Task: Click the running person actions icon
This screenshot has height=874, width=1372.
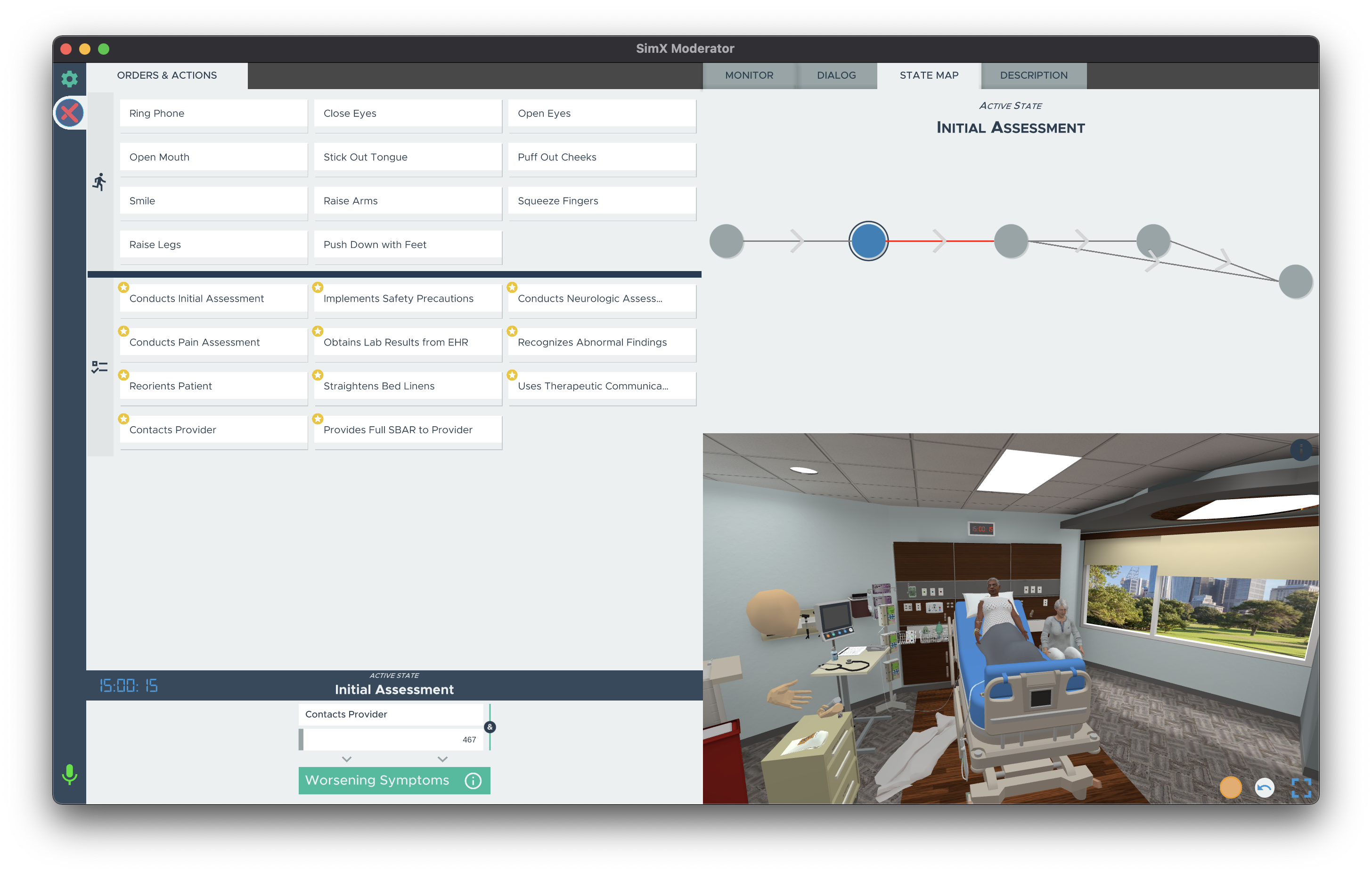Action: (100, 182)
